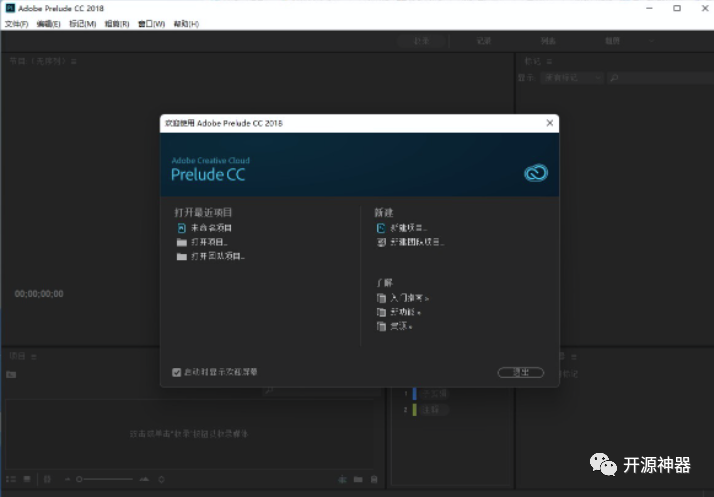The height and width of the screenshot is (497, 714).
Task: Click the icon right of the view buttons
Action: 47,479
